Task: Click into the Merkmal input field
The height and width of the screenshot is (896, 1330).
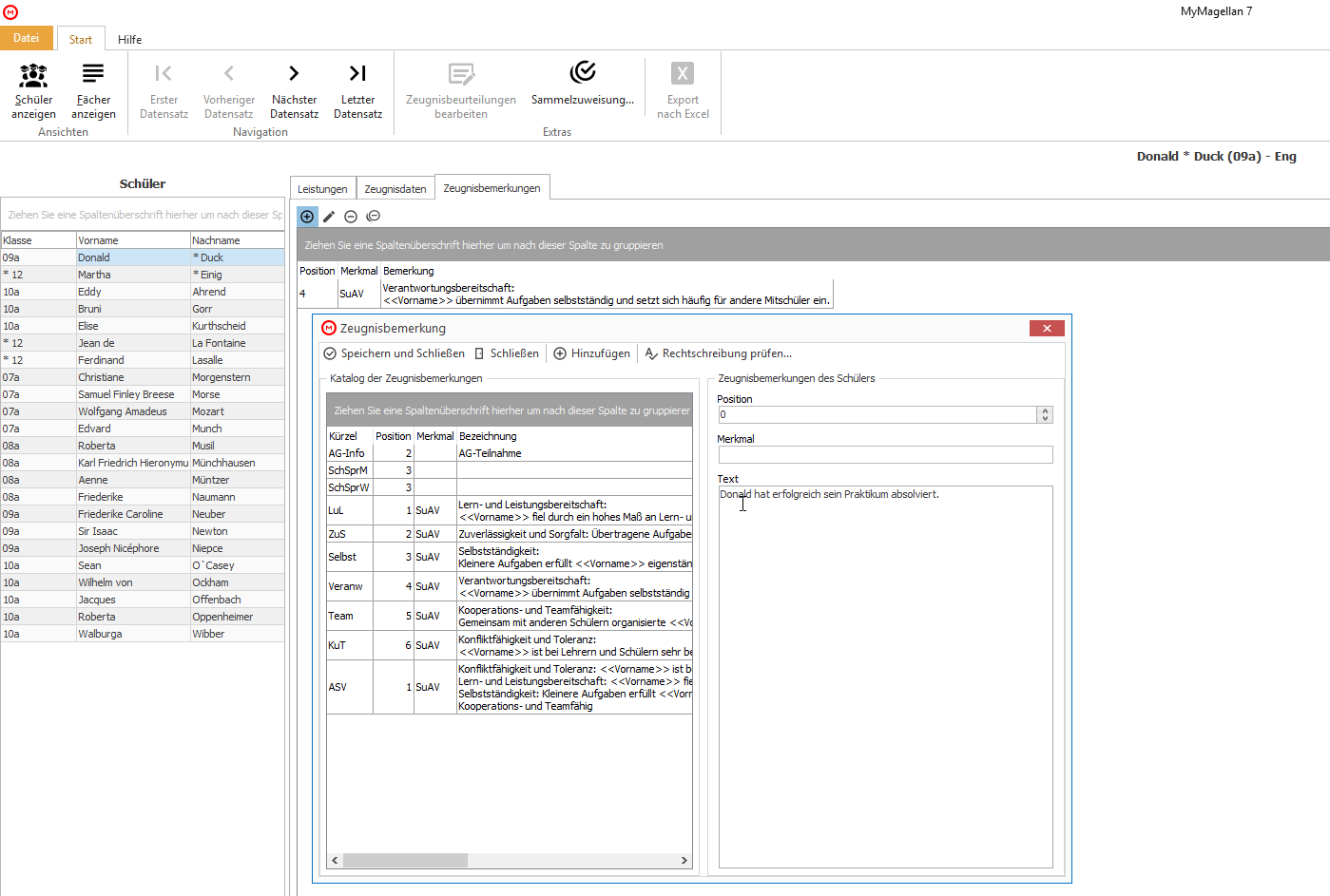Action: (x=885, y=455)
